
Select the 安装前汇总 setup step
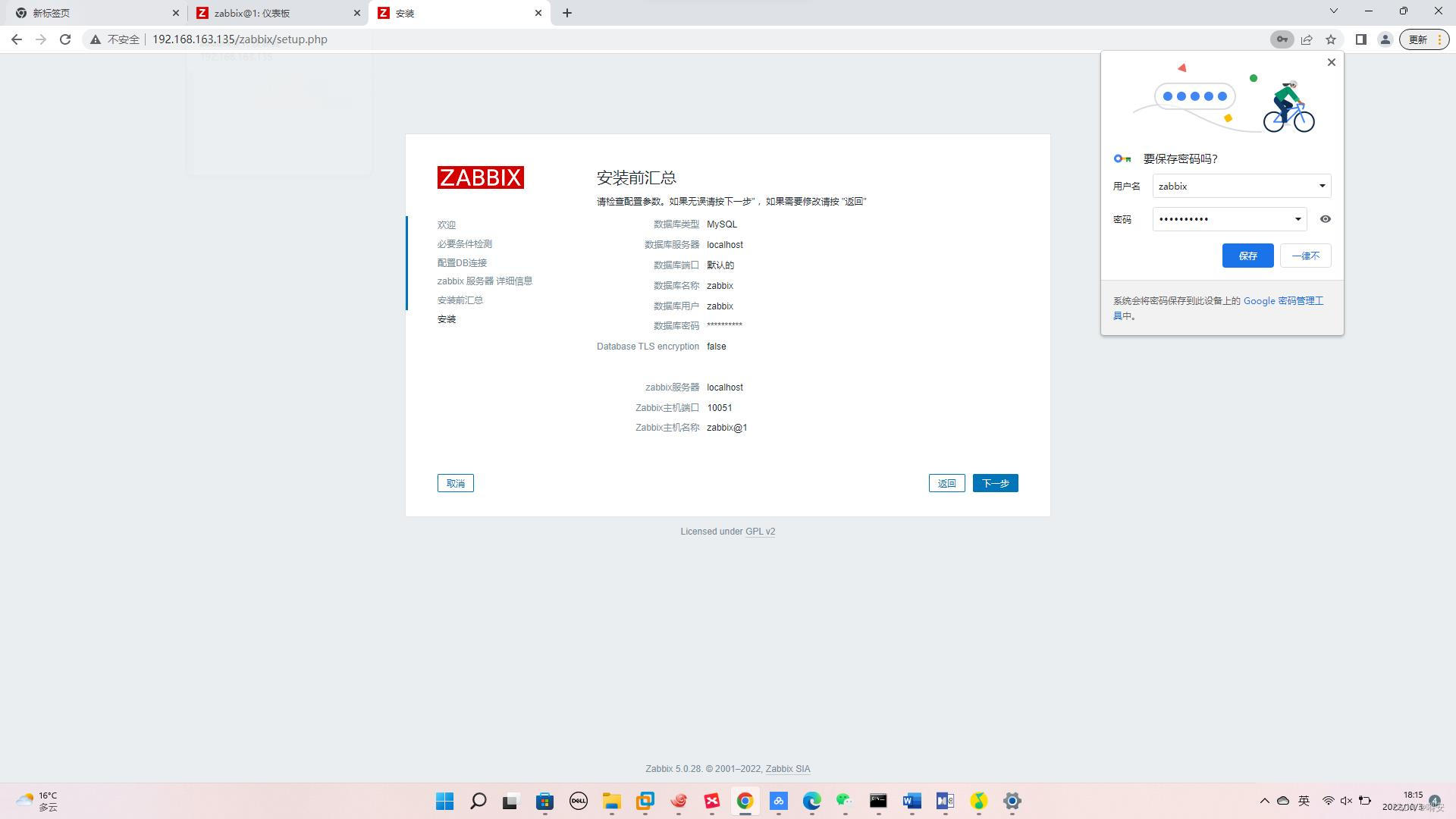coord(460,300)
